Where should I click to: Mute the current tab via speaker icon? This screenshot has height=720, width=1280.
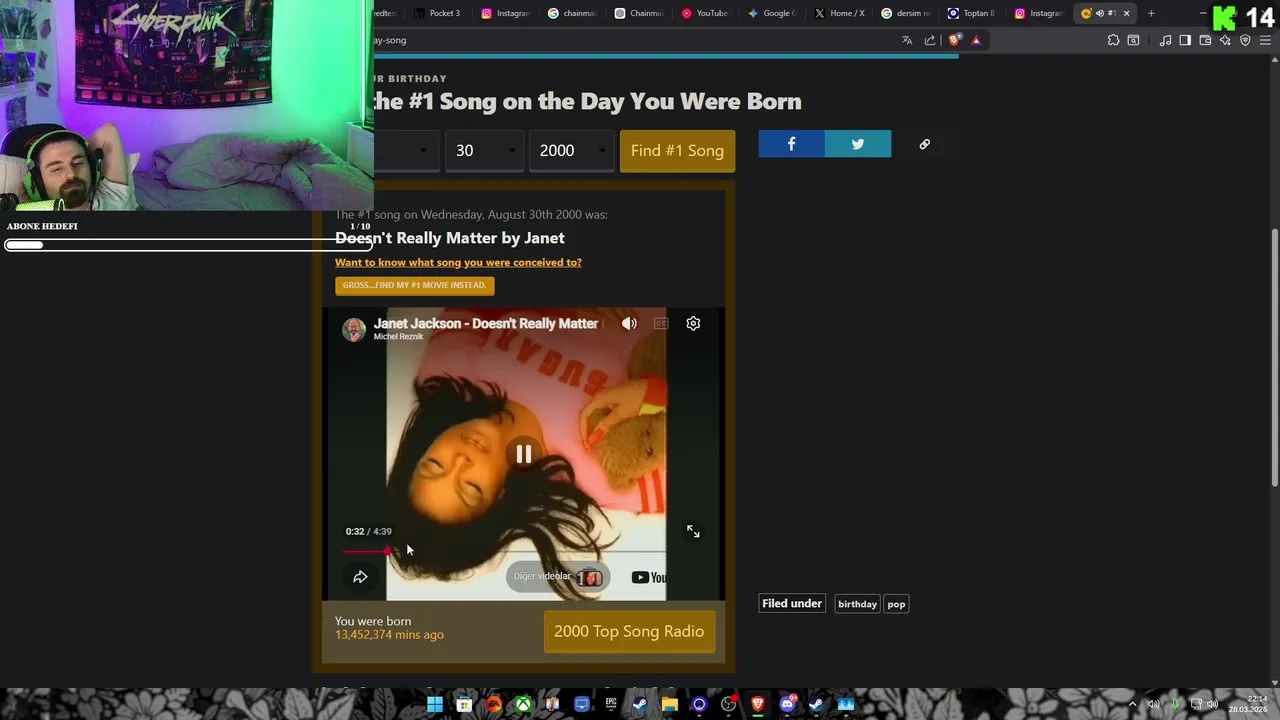pyautogui.click(x=1100, y=13)
